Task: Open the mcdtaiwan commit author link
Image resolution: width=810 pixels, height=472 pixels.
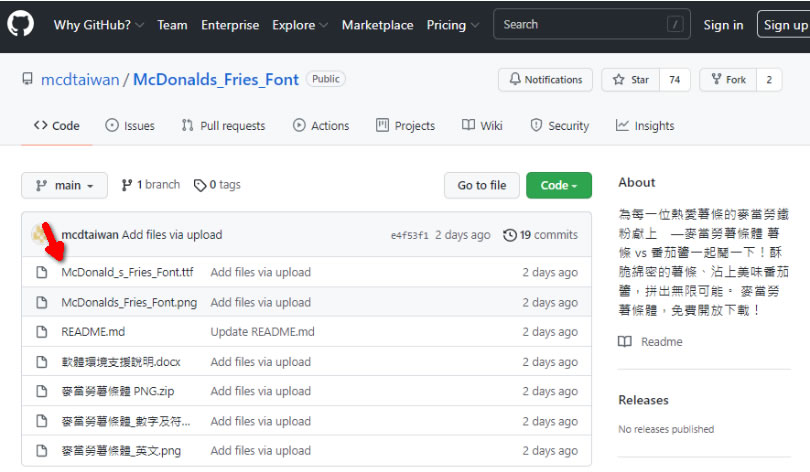Action: coord(90,234)
